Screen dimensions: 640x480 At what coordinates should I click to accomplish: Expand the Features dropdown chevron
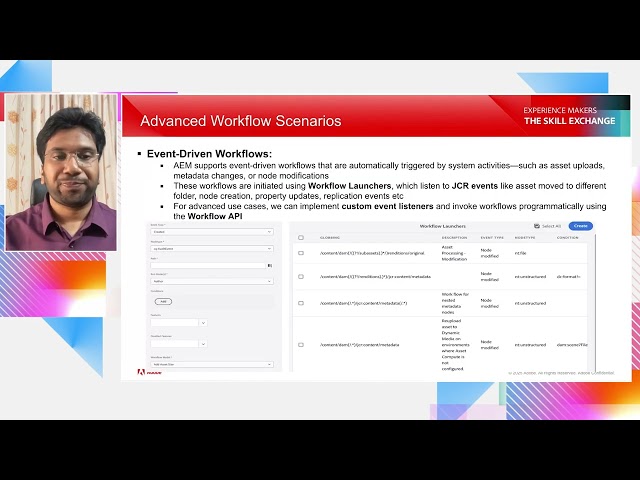click(x=203, y=323)
